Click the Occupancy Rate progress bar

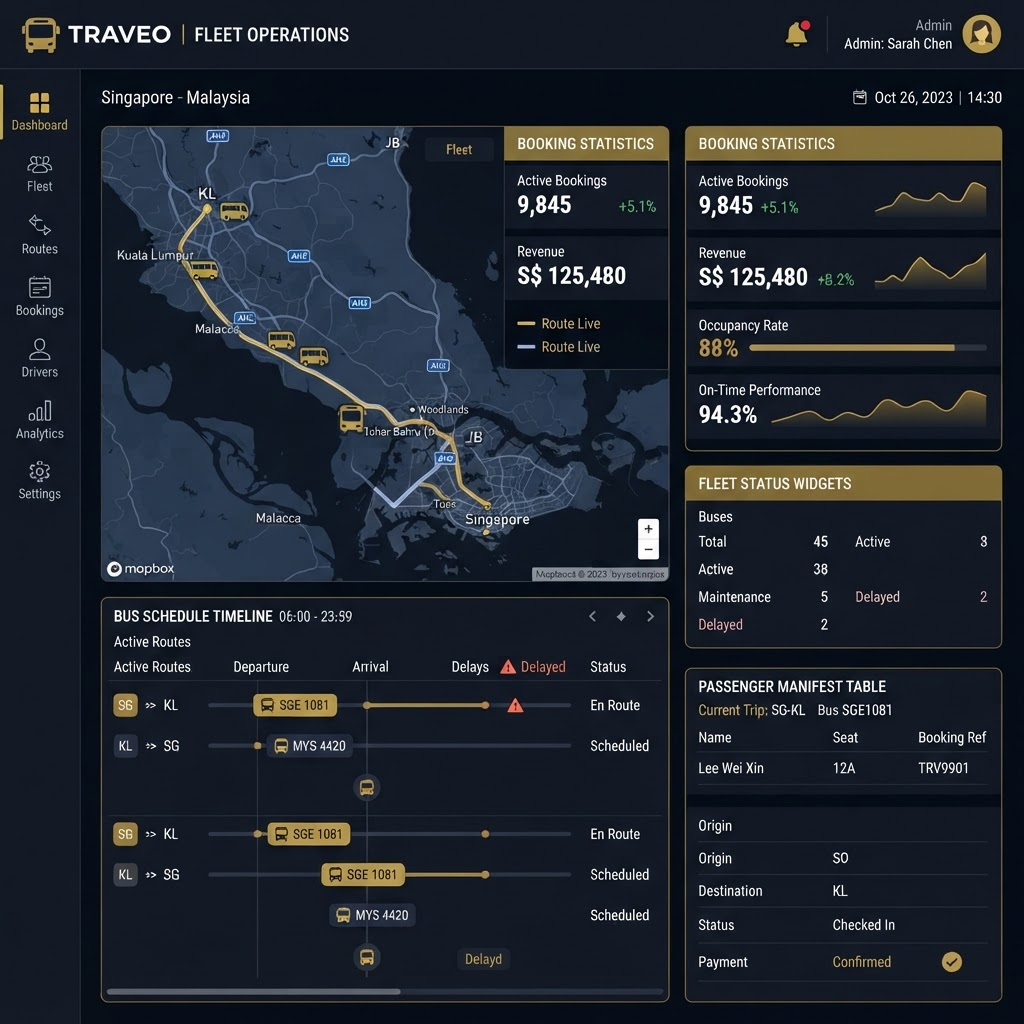[867, 348]
